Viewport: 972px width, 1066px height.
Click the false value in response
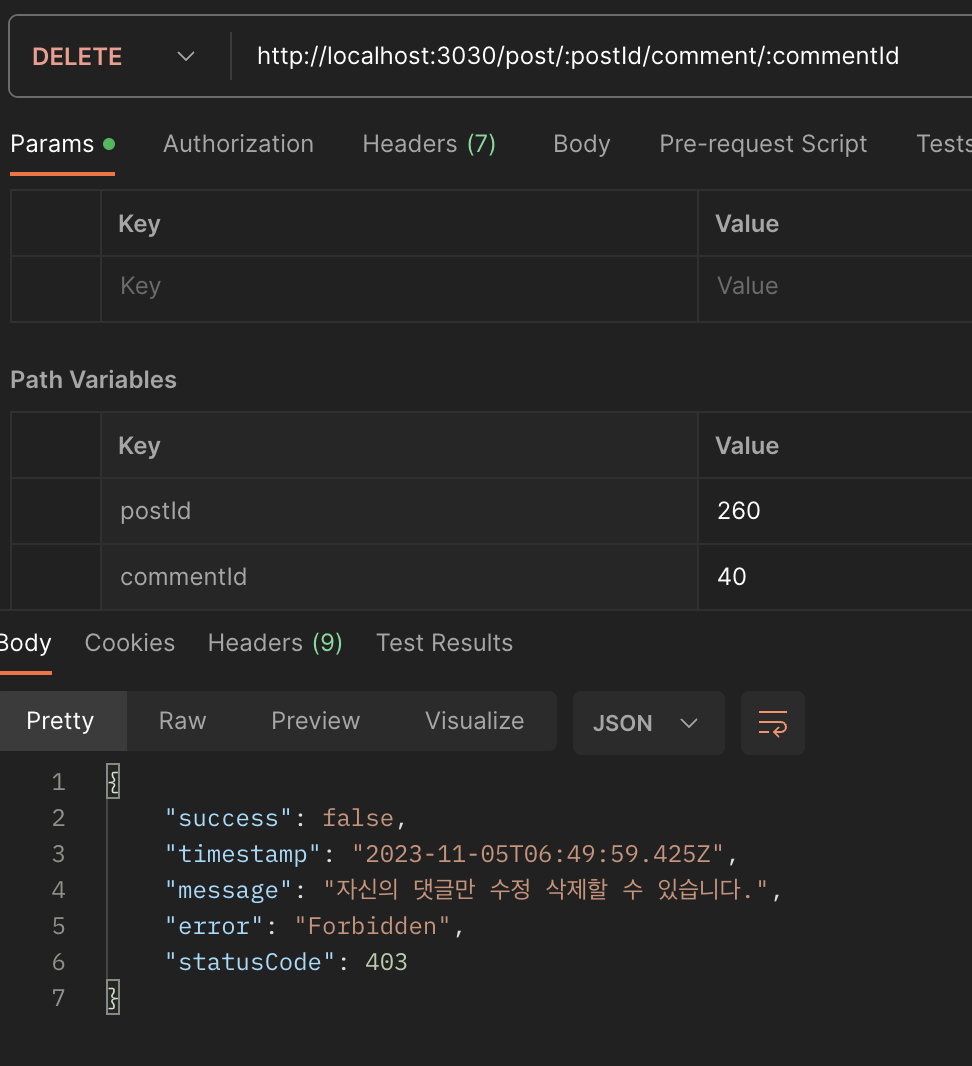(x=358, y=818)
